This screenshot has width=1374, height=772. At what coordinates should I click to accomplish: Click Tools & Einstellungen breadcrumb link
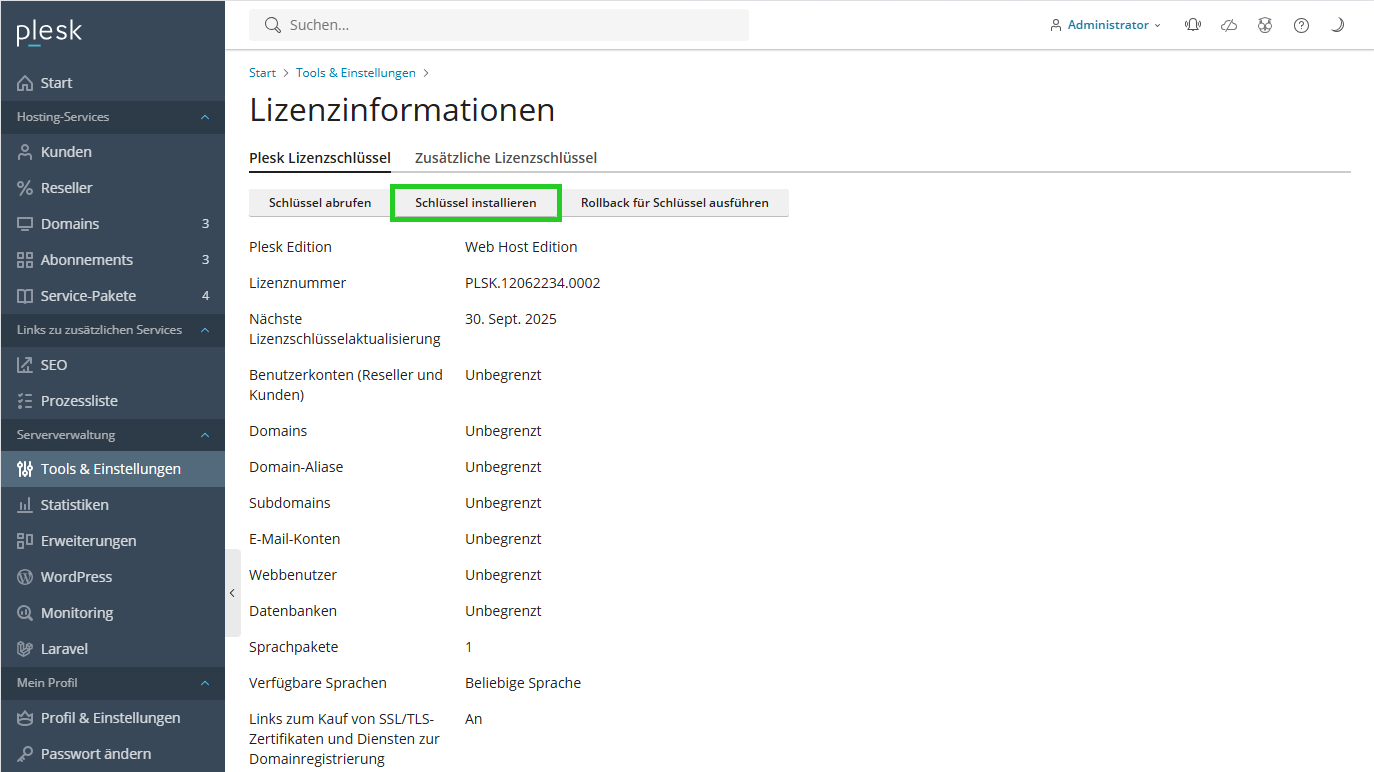(x=356, y=73)
